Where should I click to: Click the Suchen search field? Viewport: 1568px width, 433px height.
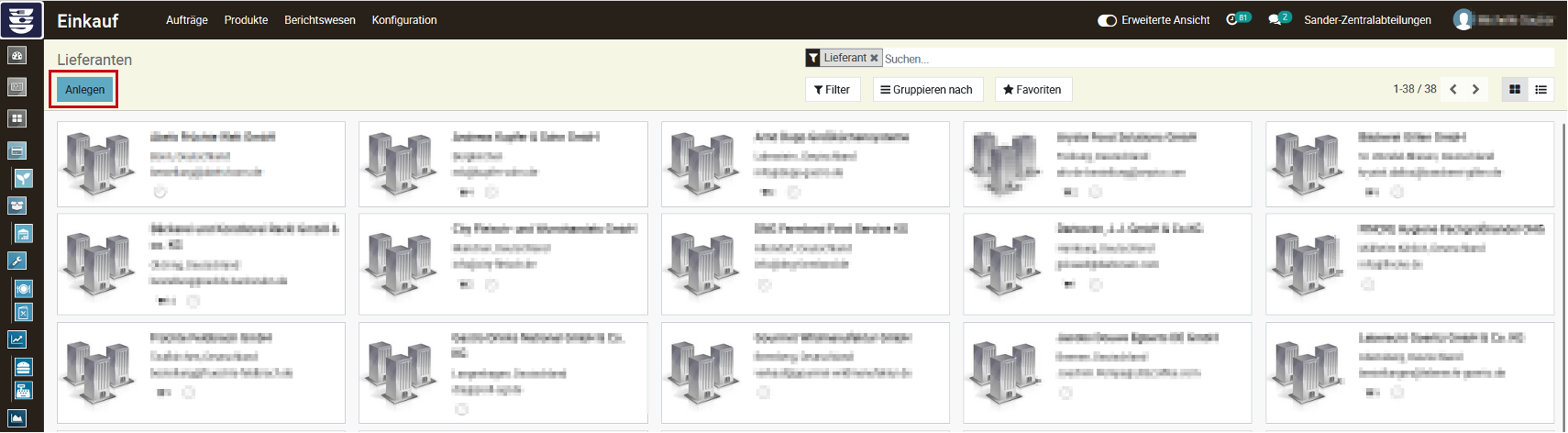(x=1210, y=59)
